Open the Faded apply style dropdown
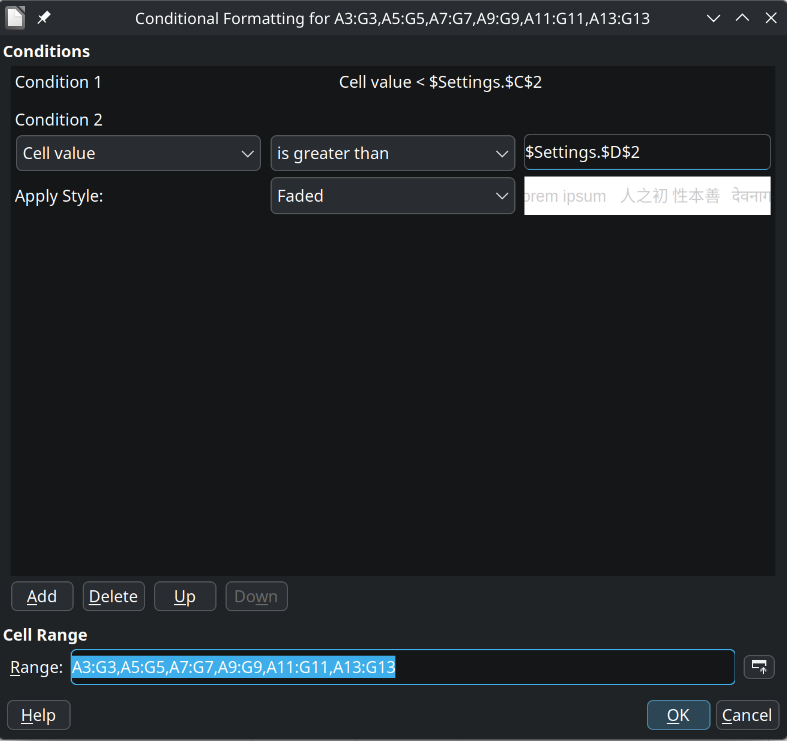 pyautogui.click(x=392, y=196)
